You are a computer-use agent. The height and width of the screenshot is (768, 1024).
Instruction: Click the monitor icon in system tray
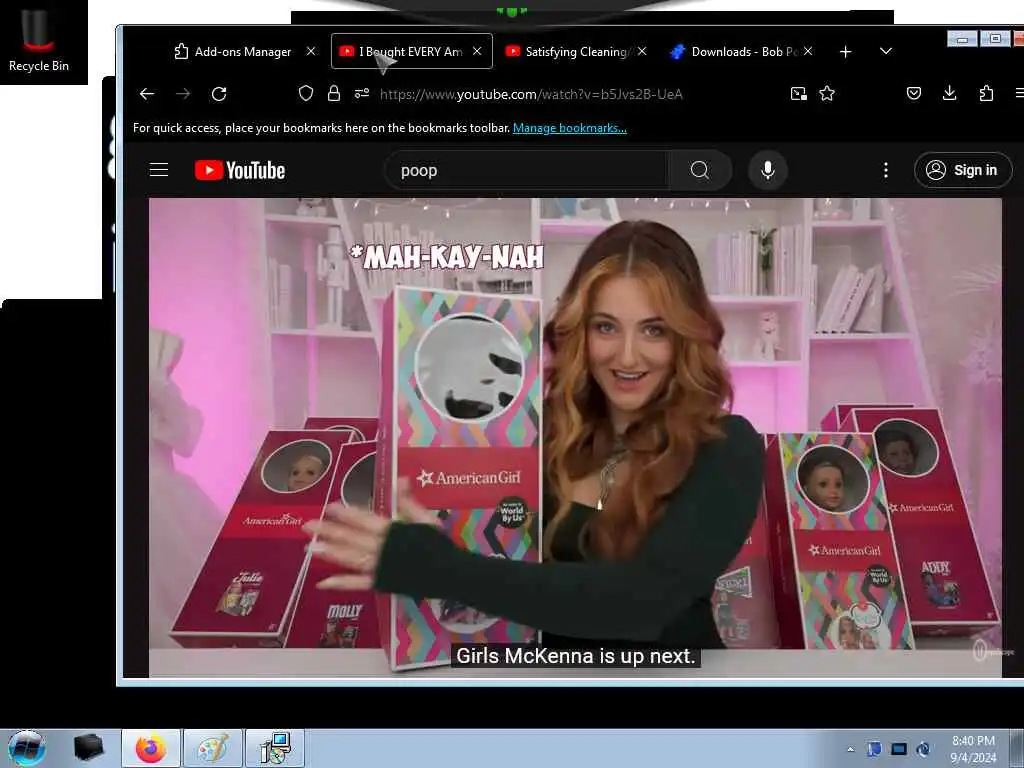899,749
